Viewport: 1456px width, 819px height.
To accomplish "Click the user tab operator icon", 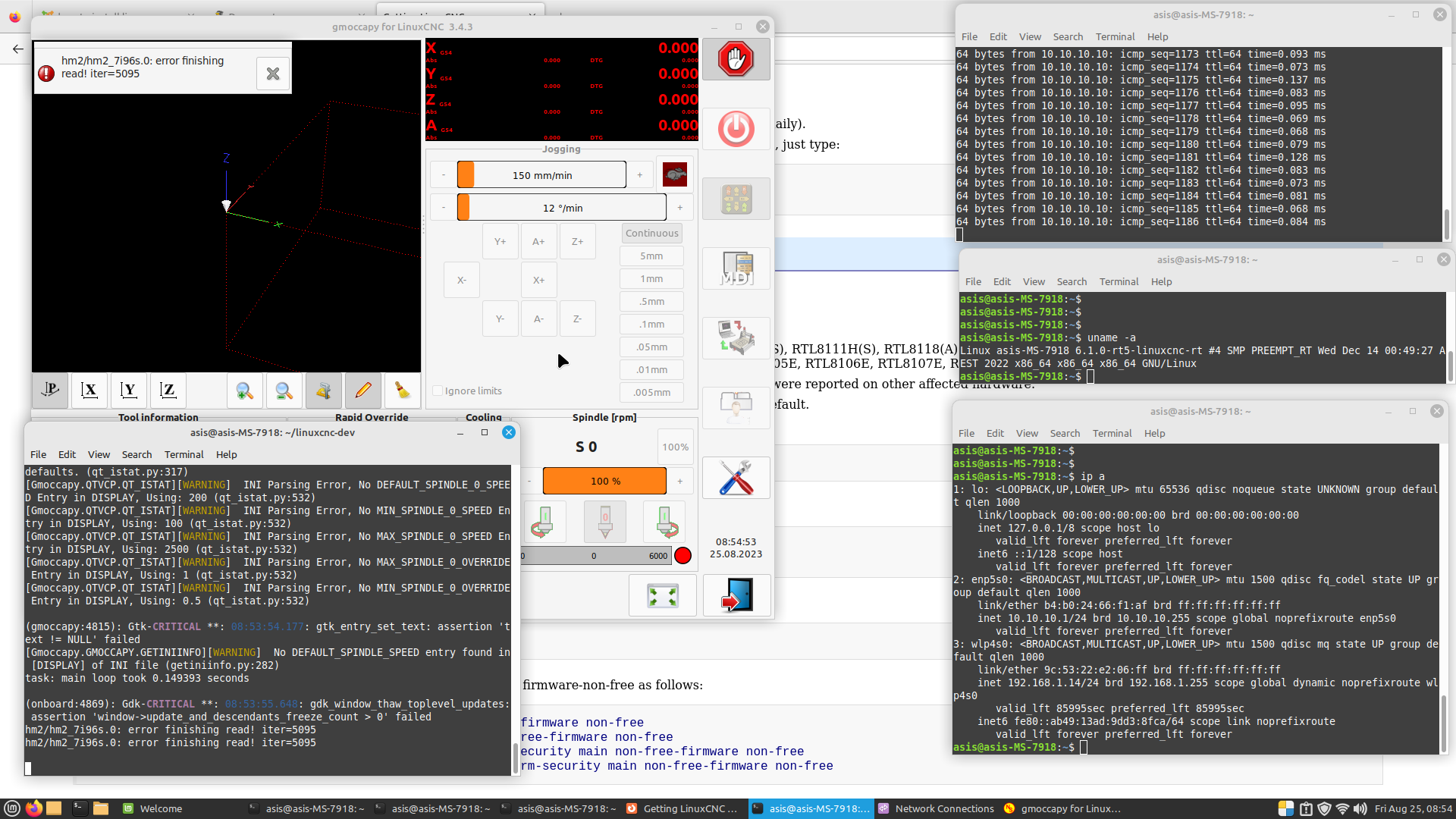I will click(x=736, y=408).
